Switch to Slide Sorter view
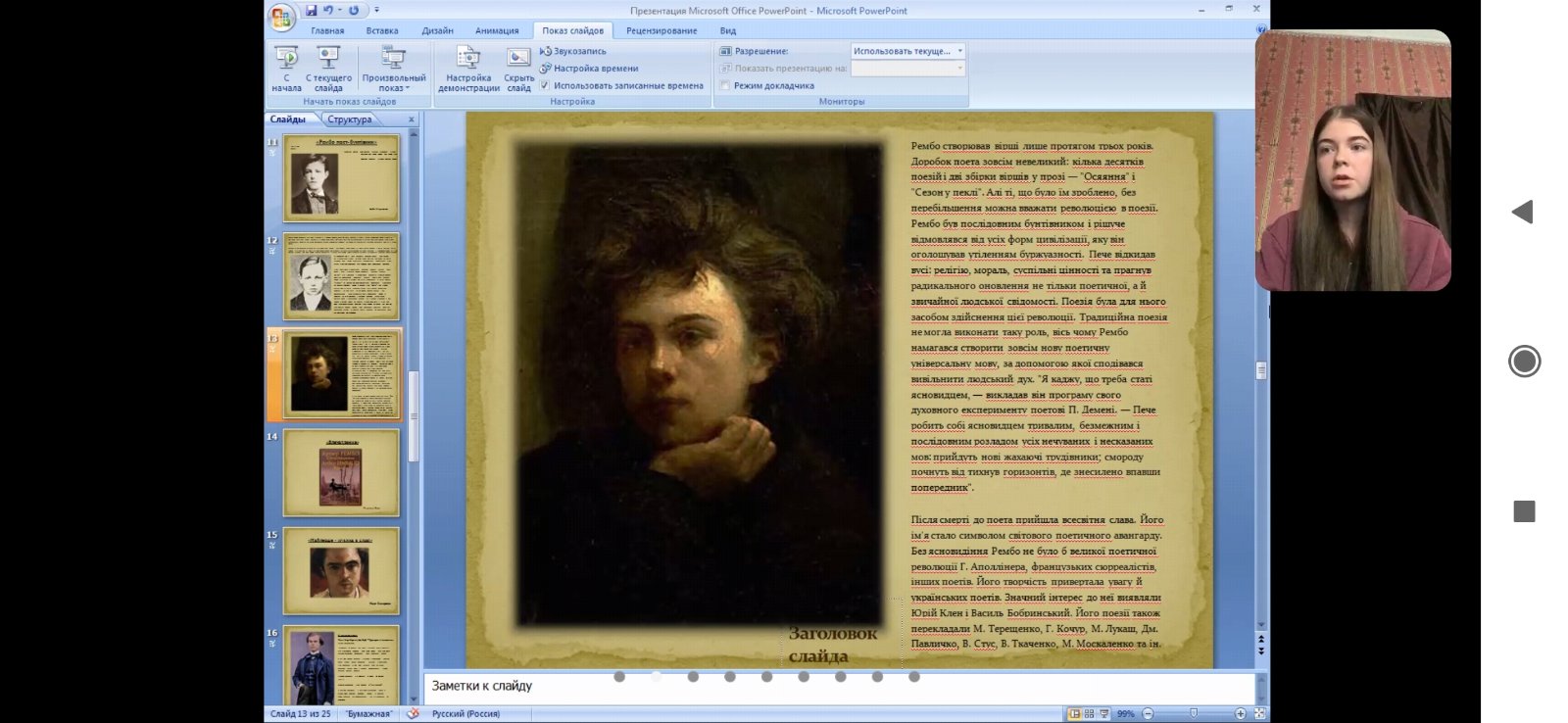The image size is (1568, 723). (1089, 714)
